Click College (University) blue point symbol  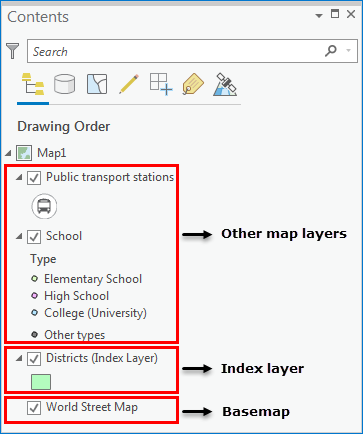tap(34, 313)
